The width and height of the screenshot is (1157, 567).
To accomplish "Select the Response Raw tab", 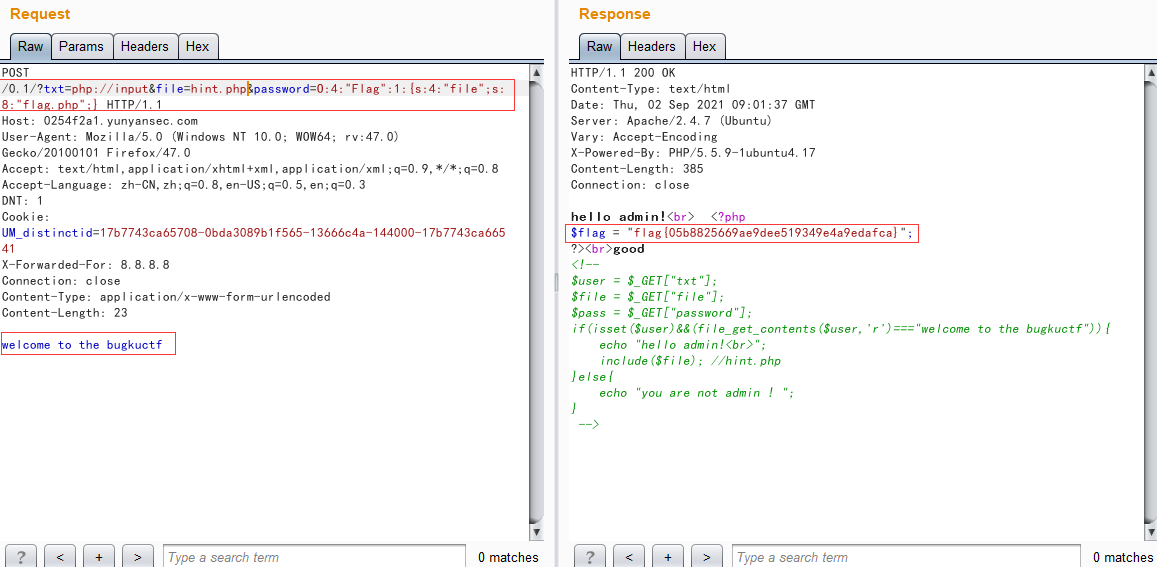I will pyautogui.click(x=599, y=47).
